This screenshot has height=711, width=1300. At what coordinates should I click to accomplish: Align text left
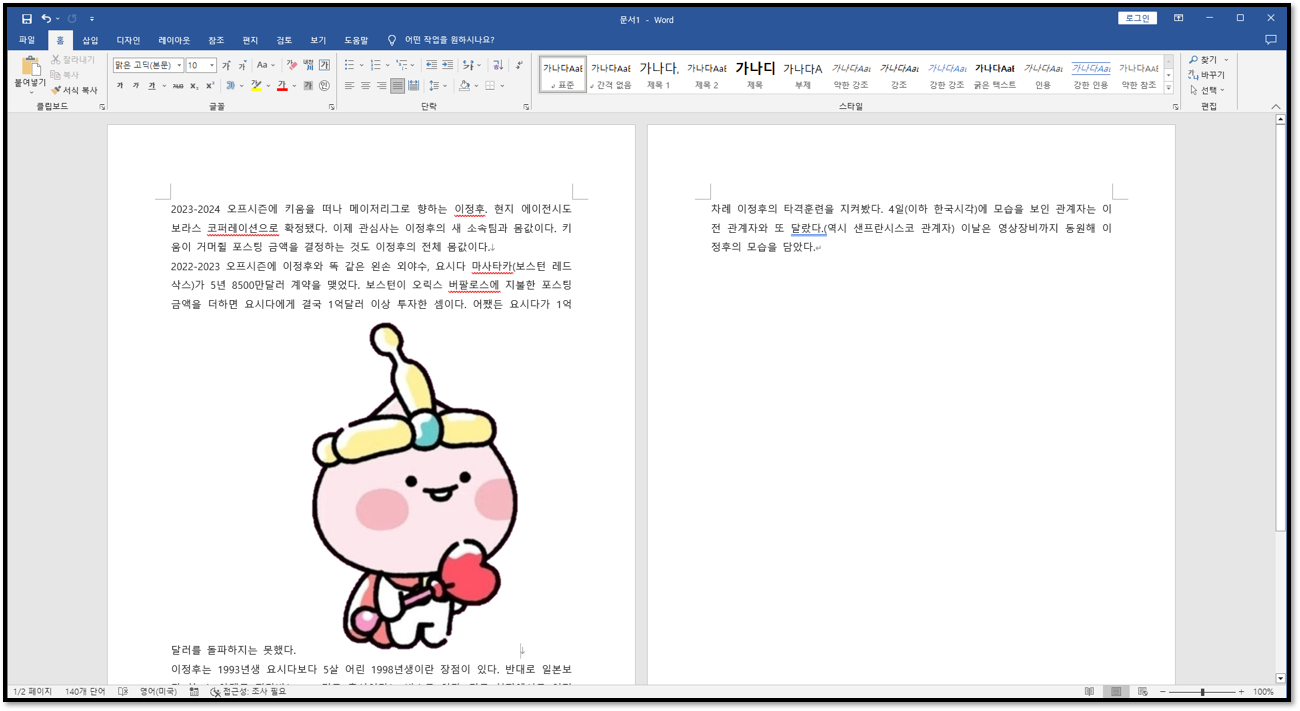pyautogui.click(x=349, y=86)
